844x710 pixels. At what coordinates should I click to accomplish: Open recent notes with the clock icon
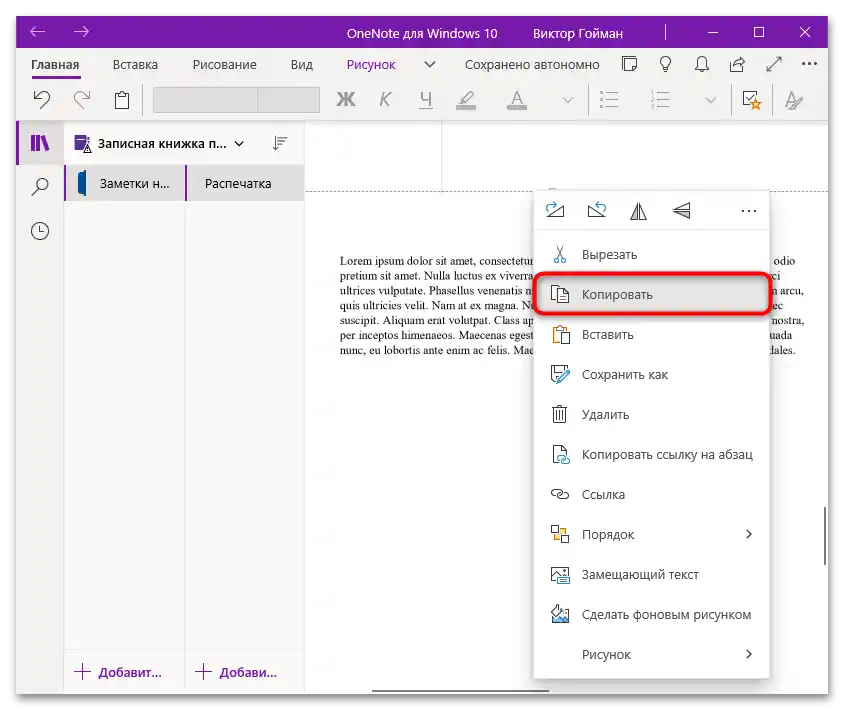point(40,231)
